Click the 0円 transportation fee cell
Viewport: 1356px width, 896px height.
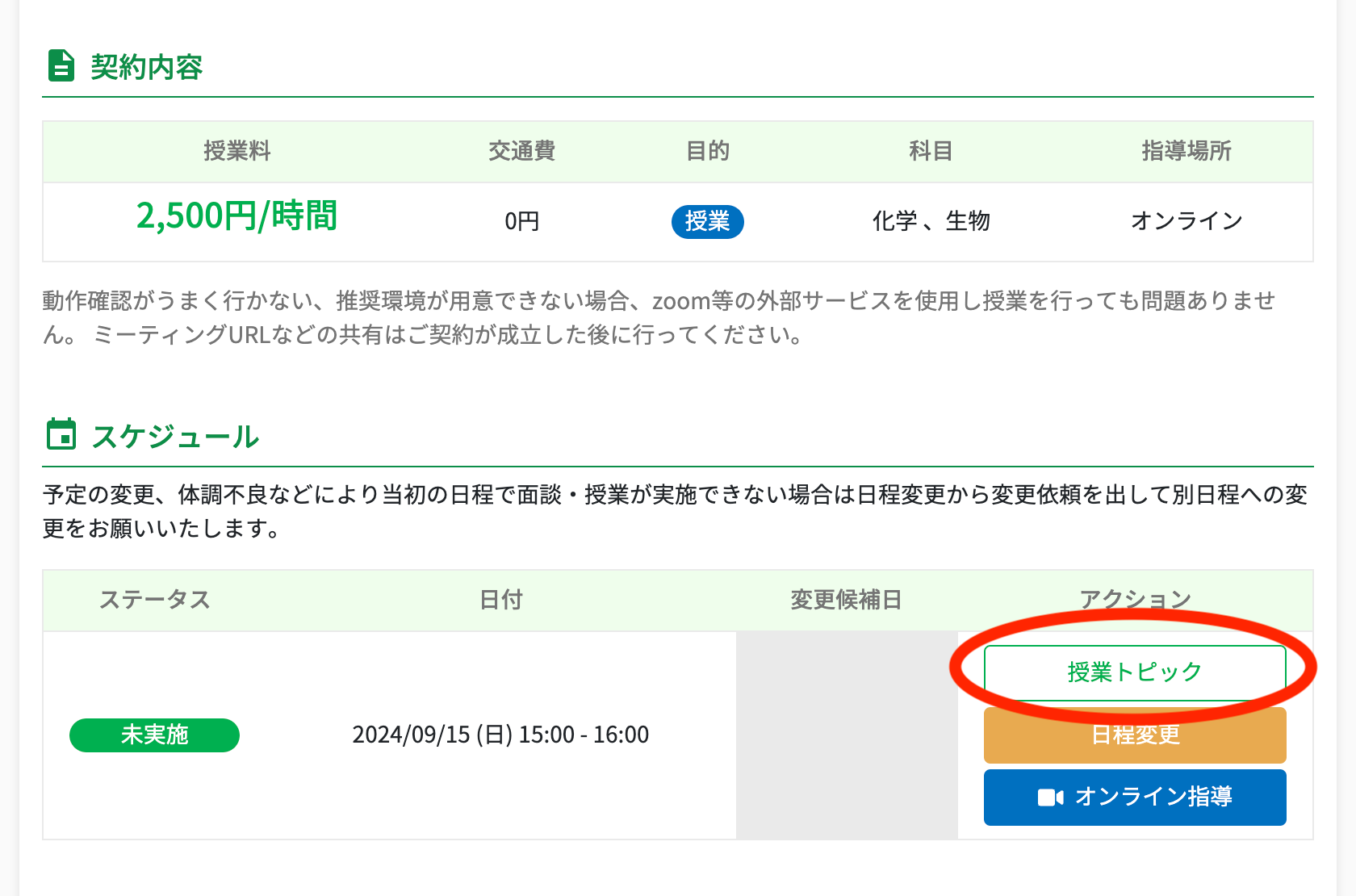click(x=521, y=221)
